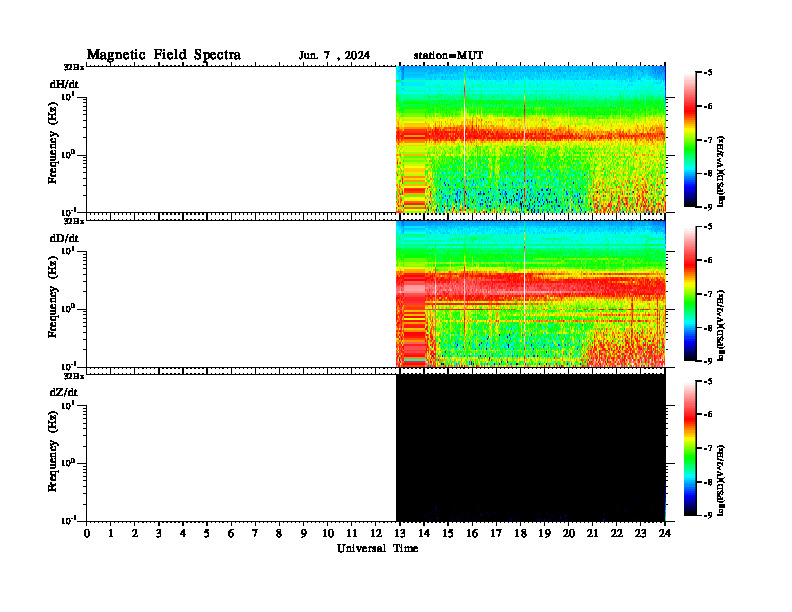792x612 pixels.
Task: Click the dD/dt spectrogram data area
Action: (531, 293)
